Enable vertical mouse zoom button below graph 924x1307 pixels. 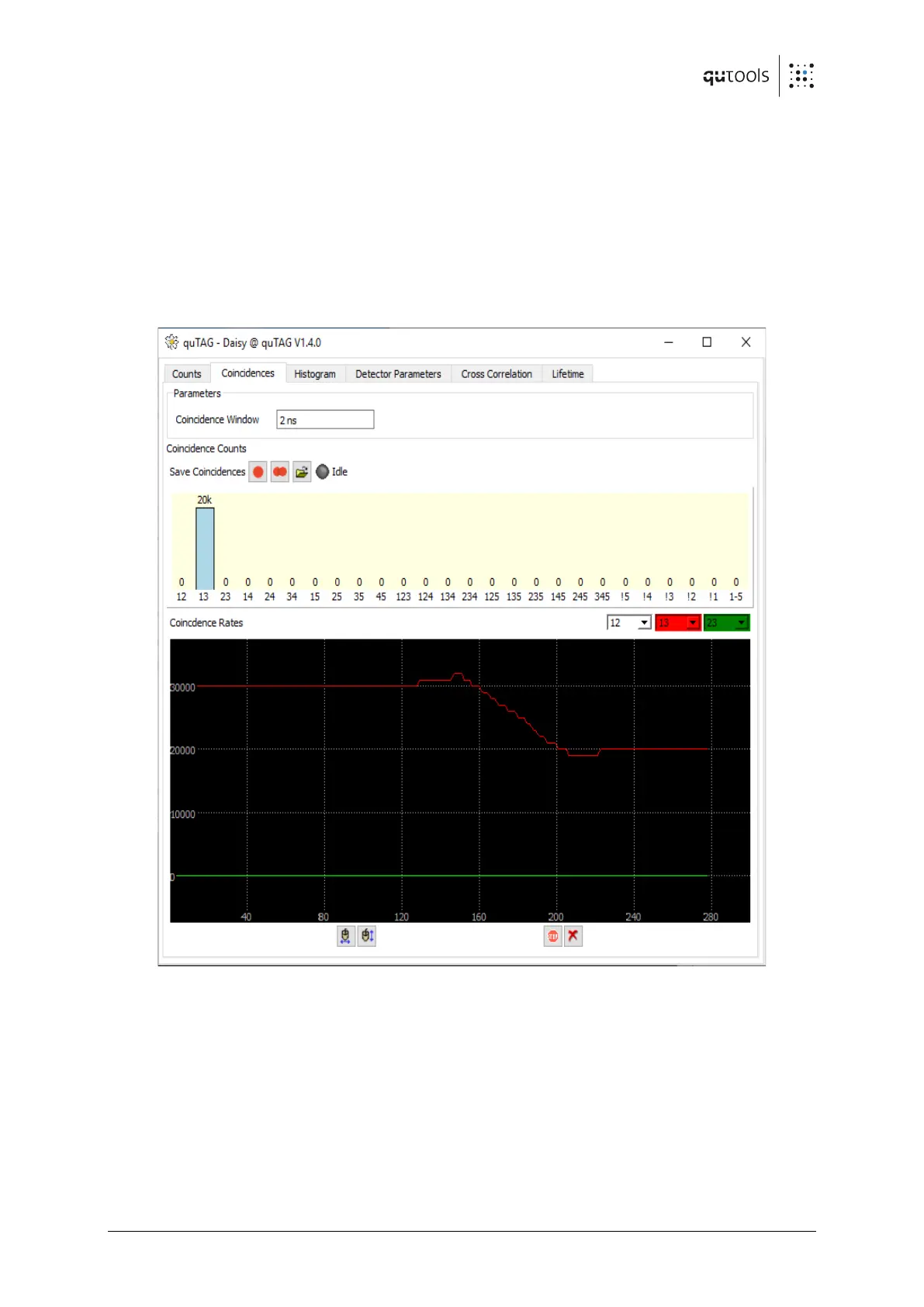367,936
